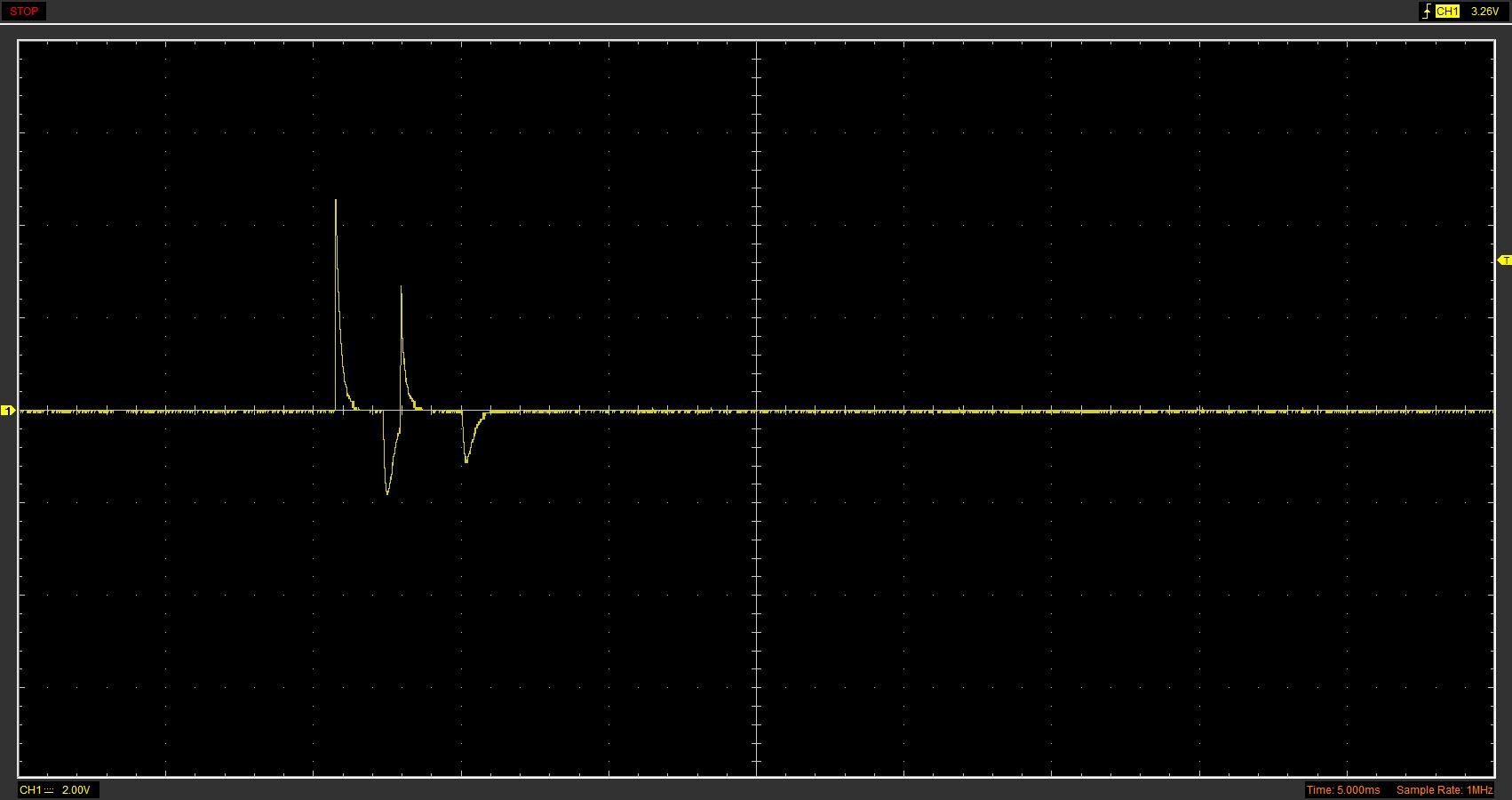Image resolution: width=1512 pixels, height=800 pixels.
Task: Click the trigger level T marker
Action: pos(1504,260)
